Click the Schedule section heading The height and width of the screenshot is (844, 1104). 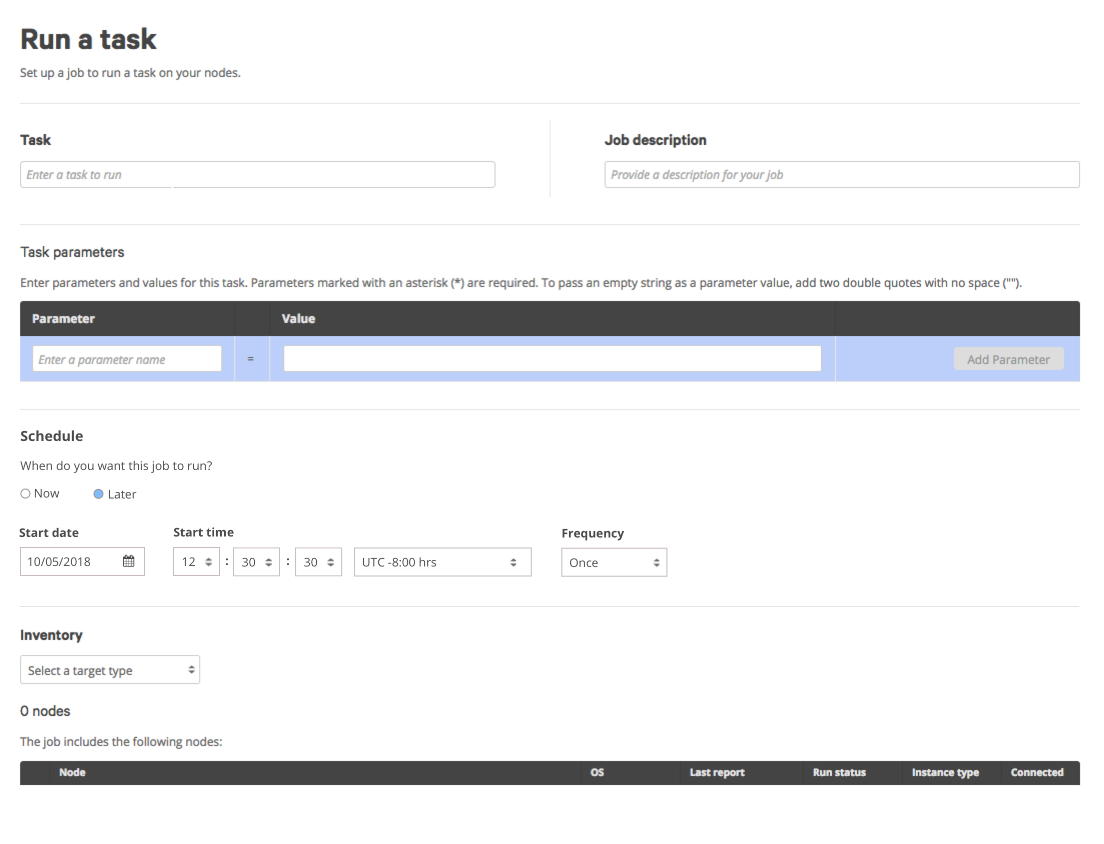51,436
